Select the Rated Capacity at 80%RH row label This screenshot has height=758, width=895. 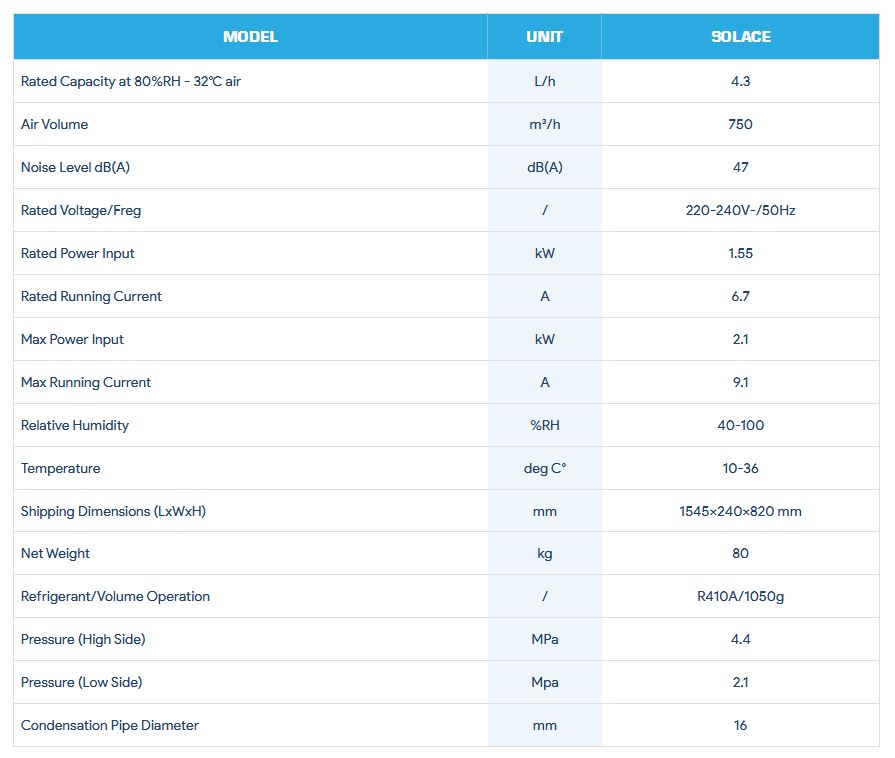point(131,81)
